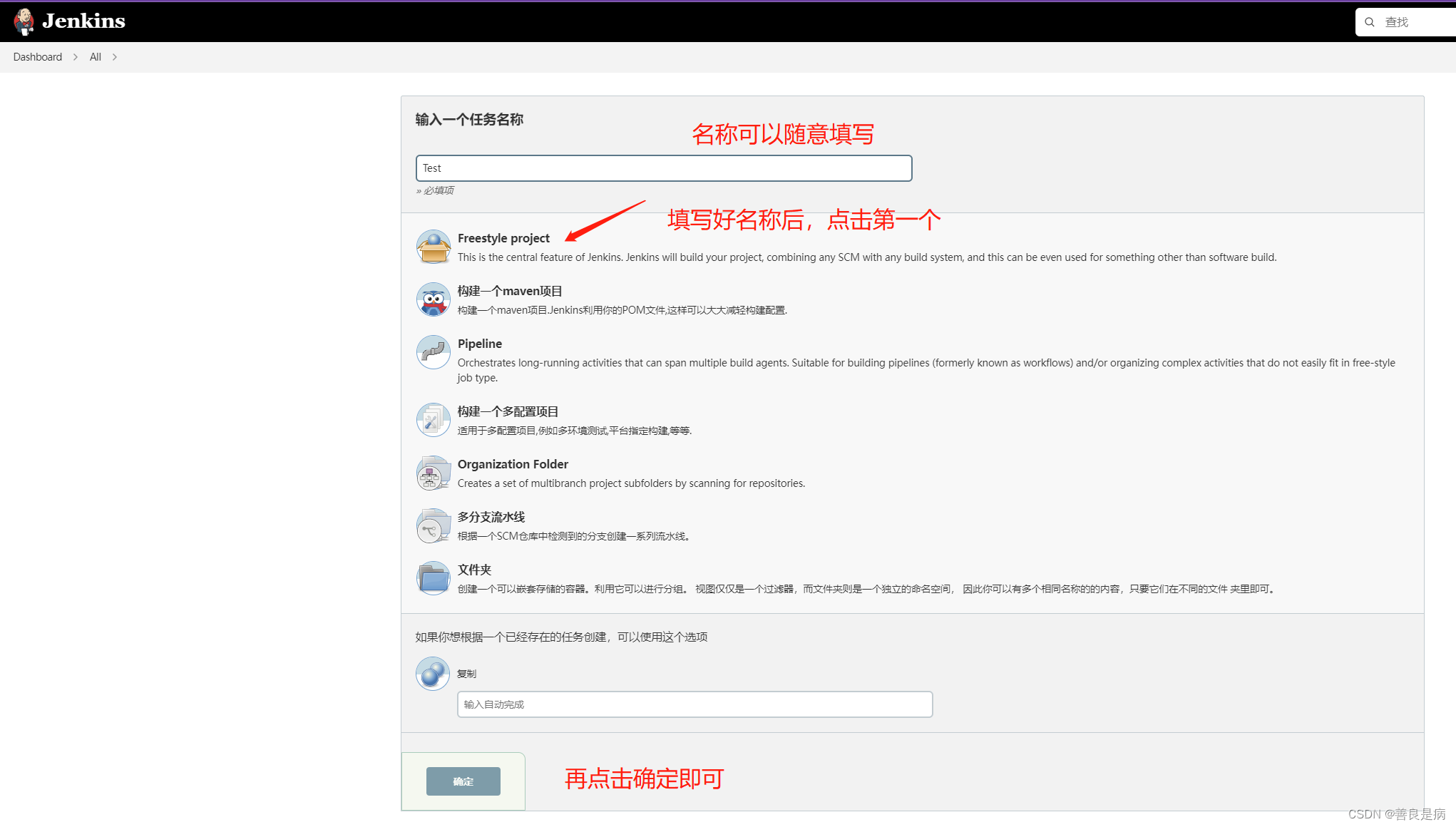The height and width of the screenshot is (827, 1456).
Task: Choose the Pipeline pipe icon
Action: point(433,352)
